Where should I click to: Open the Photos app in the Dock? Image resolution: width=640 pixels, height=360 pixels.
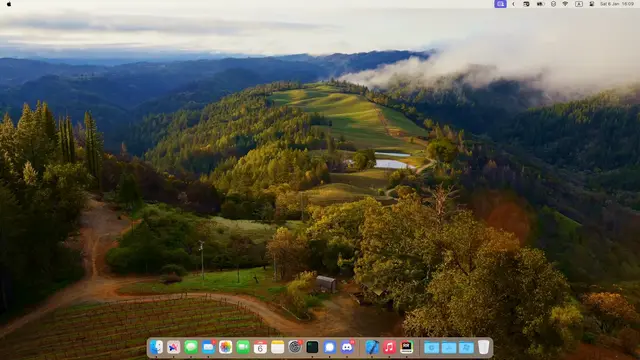(x=225, y=347)
